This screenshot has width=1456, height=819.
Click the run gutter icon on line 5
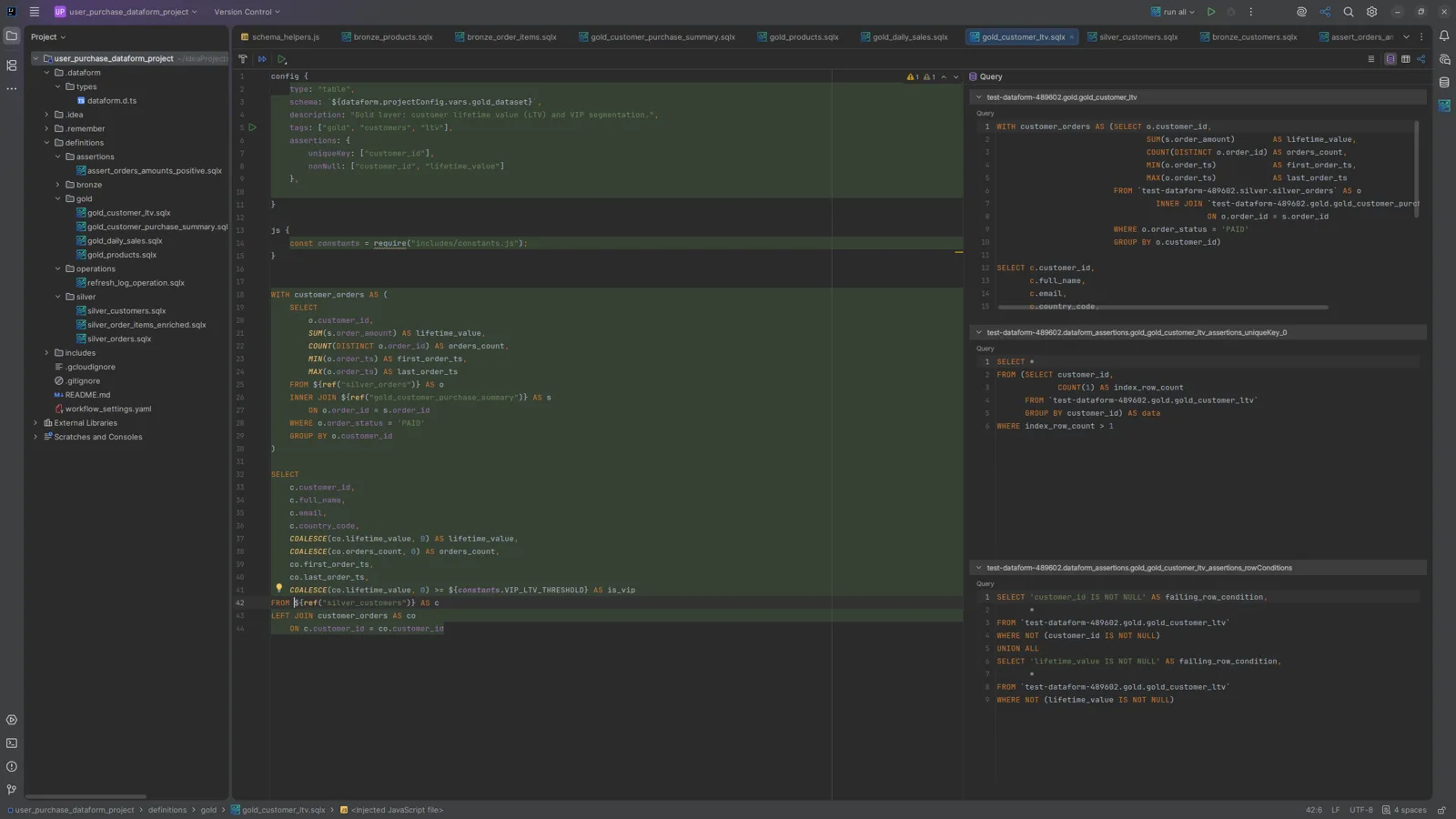253,127
